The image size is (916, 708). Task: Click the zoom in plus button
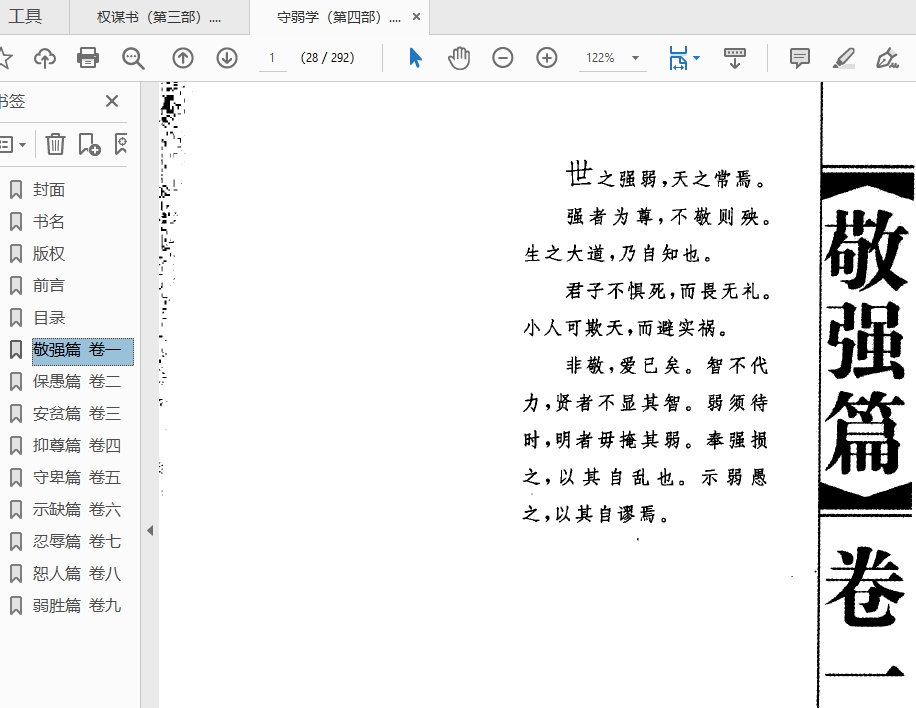547,58
